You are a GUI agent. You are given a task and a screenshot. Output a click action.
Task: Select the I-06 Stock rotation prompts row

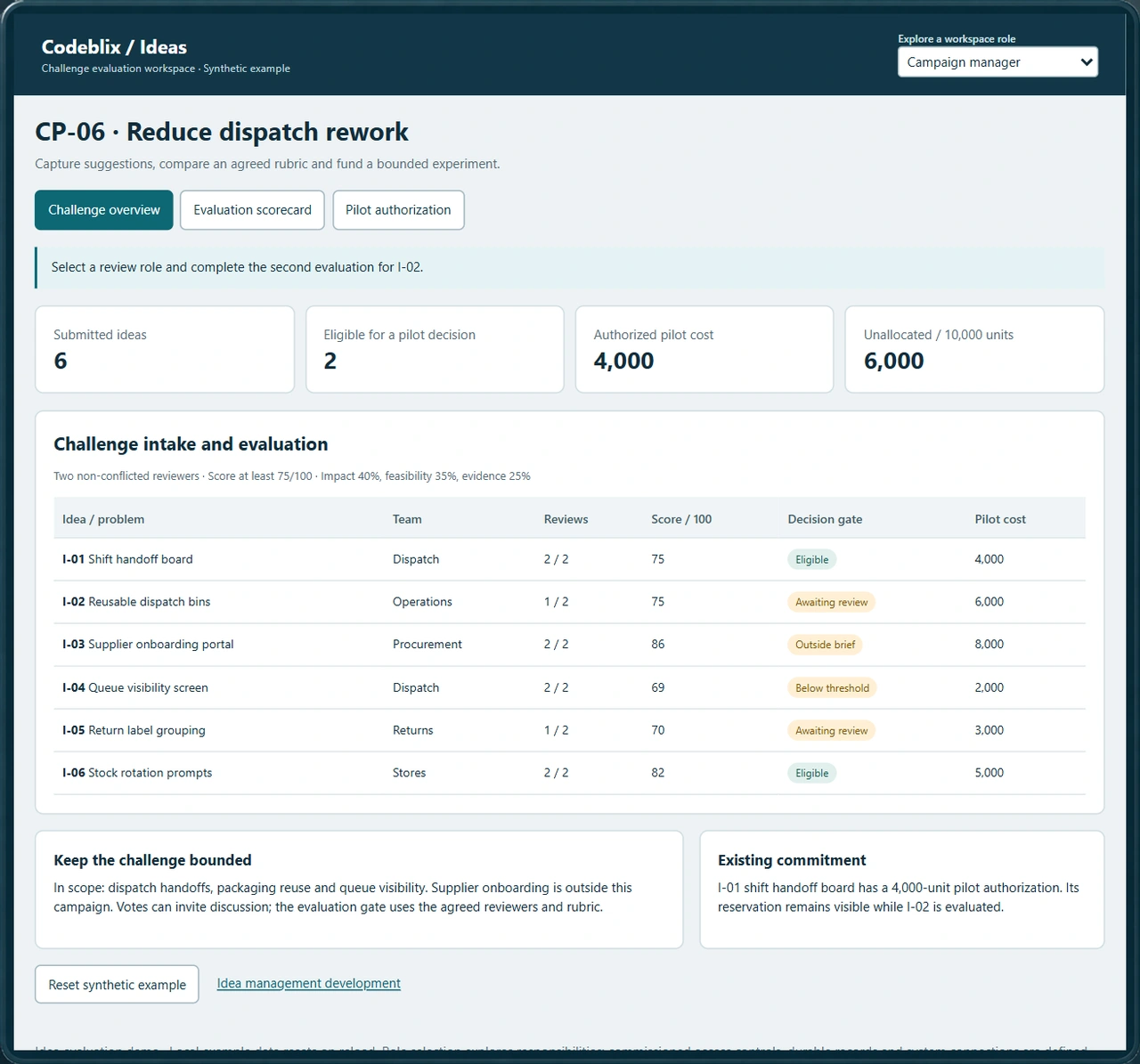point(569,773)
